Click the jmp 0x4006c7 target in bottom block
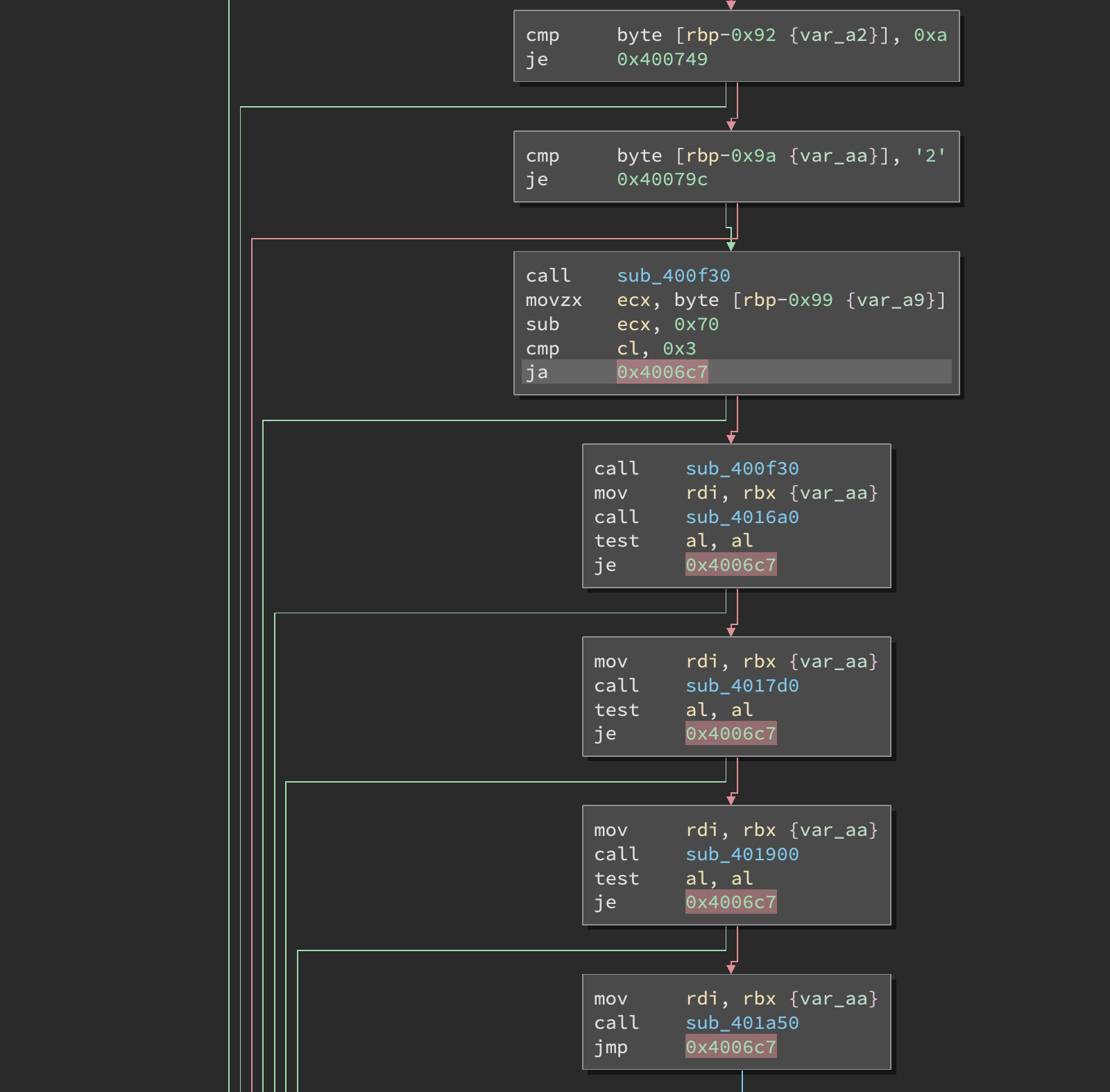This screenshot has width=1110, height=1092. [x=731, y=1048]
